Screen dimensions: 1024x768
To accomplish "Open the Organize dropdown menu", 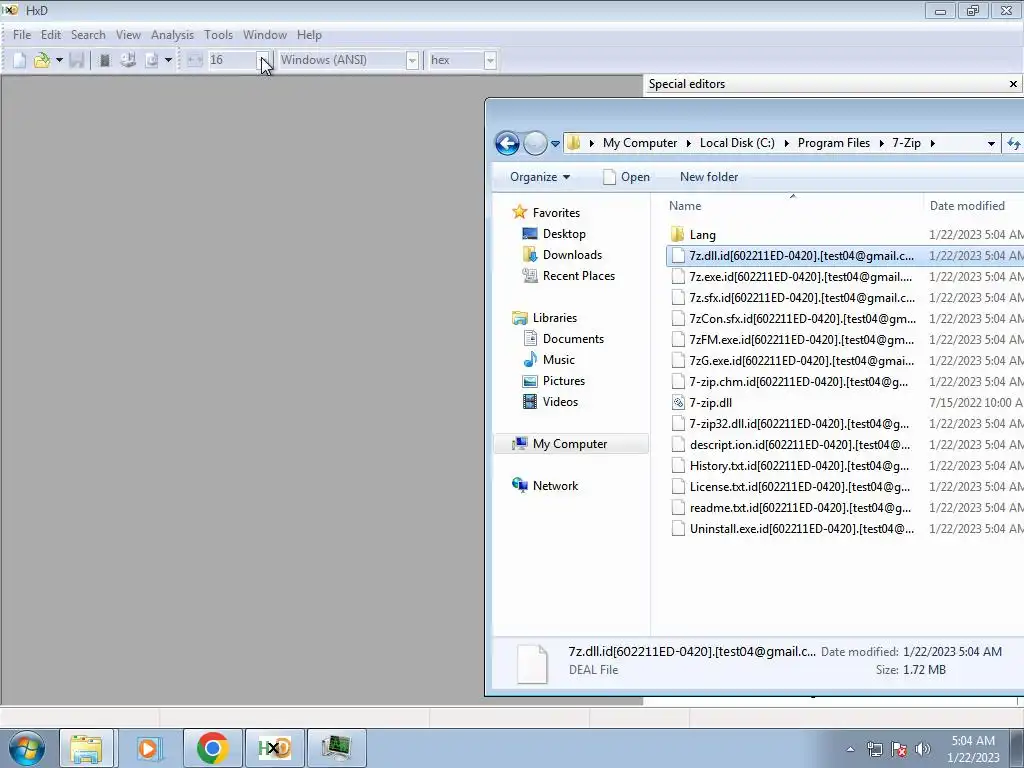I will 540,177.
